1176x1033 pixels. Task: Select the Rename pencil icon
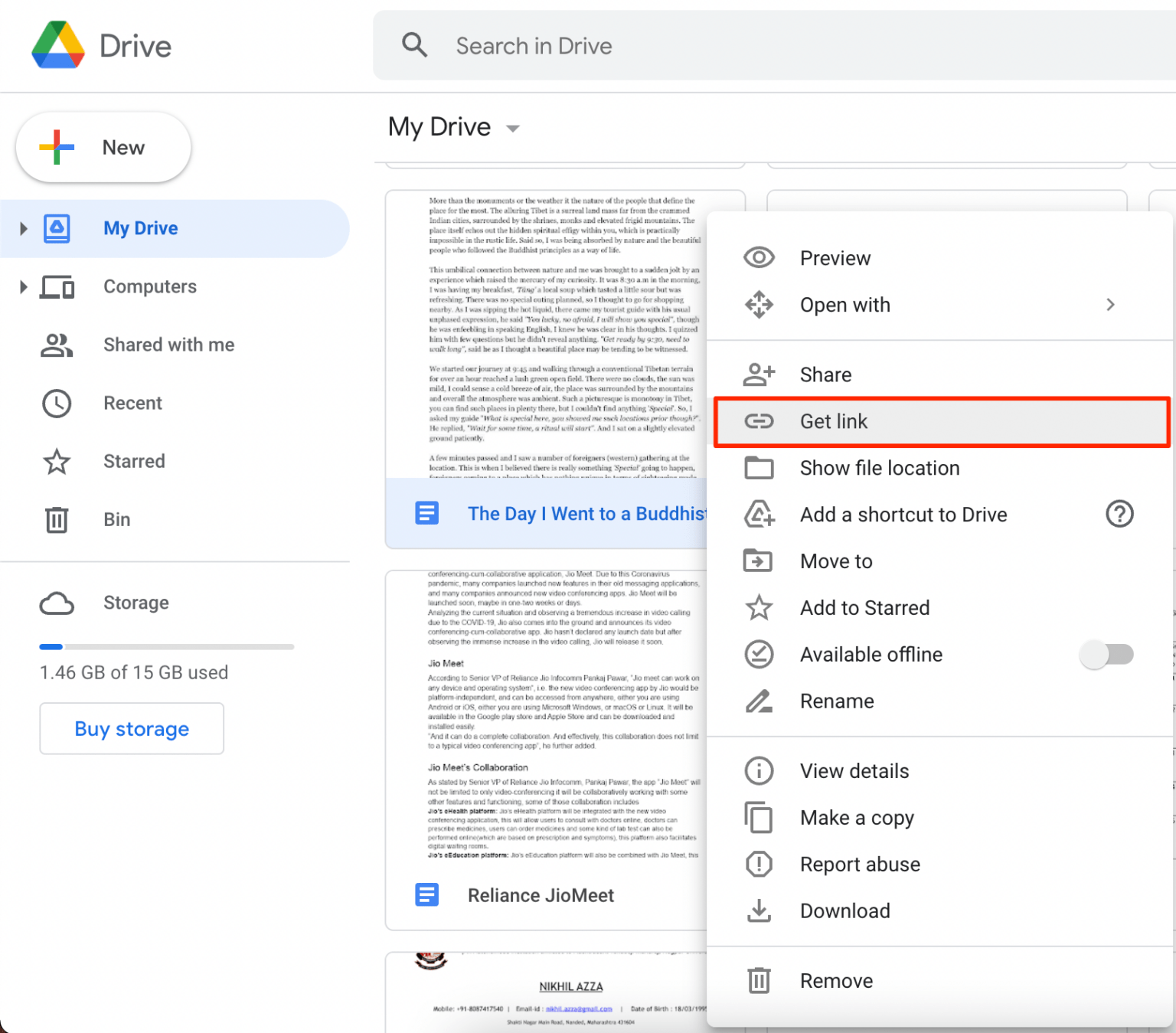(759, 701)
